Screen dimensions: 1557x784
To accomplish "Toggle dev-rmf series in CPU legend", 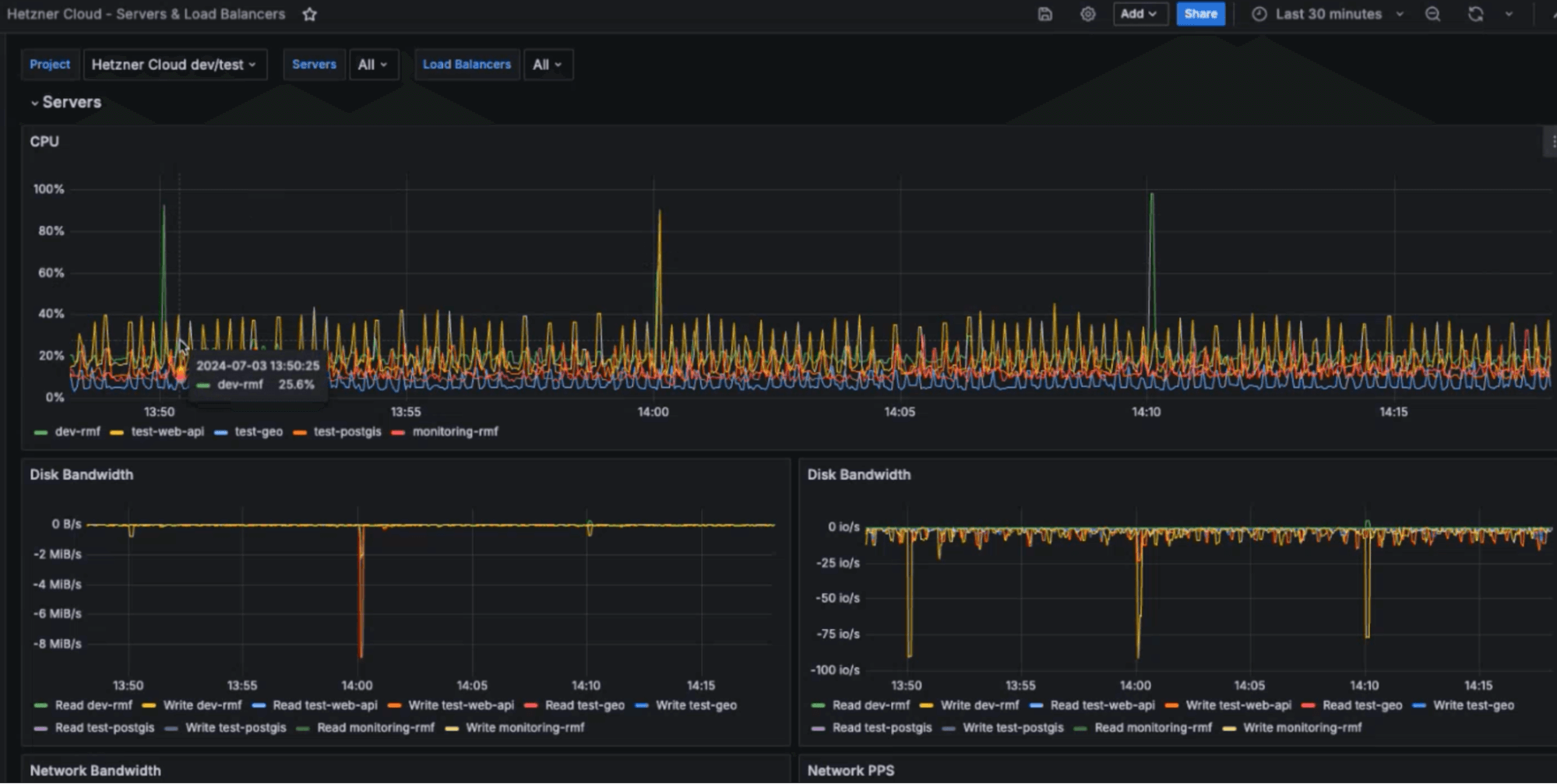I will tap(77, 431).
